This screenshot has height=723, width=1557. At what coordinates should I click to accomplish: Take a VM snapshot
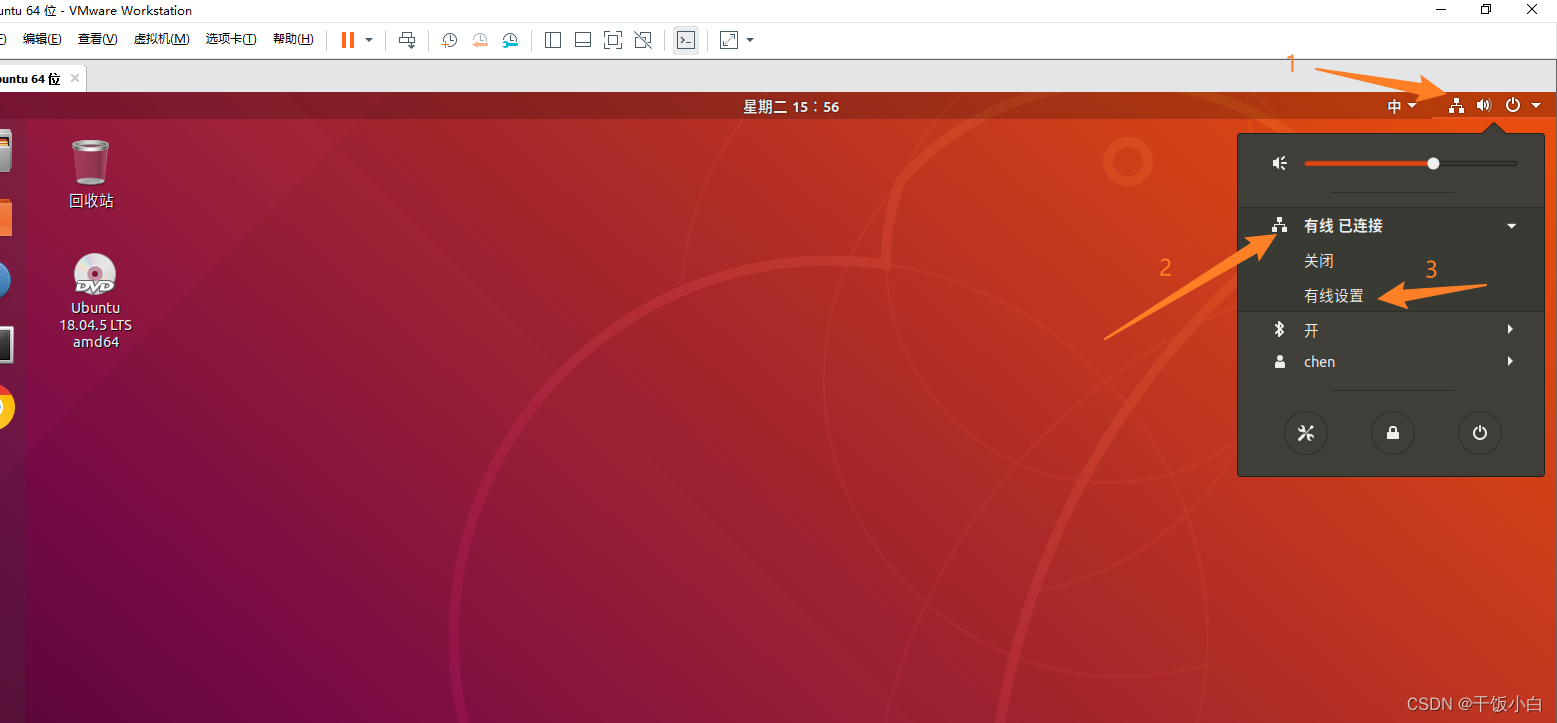coord(449,40)
